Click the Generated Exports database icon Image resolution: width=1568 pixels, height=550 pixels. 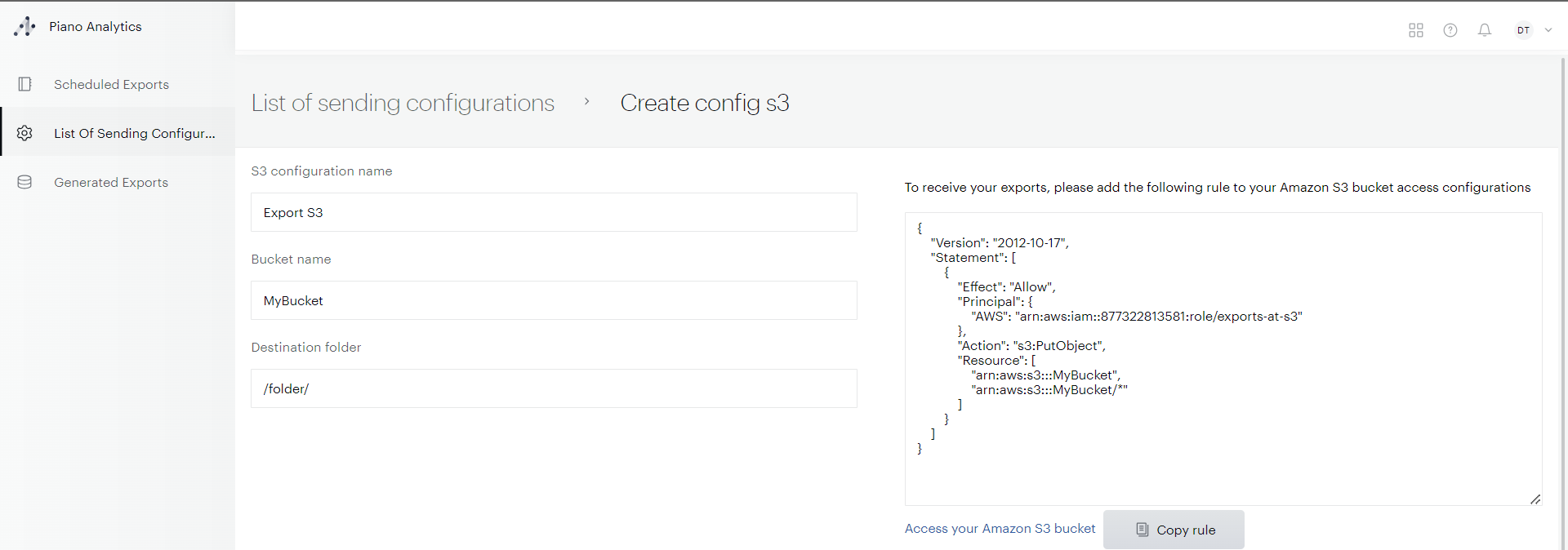24,182
